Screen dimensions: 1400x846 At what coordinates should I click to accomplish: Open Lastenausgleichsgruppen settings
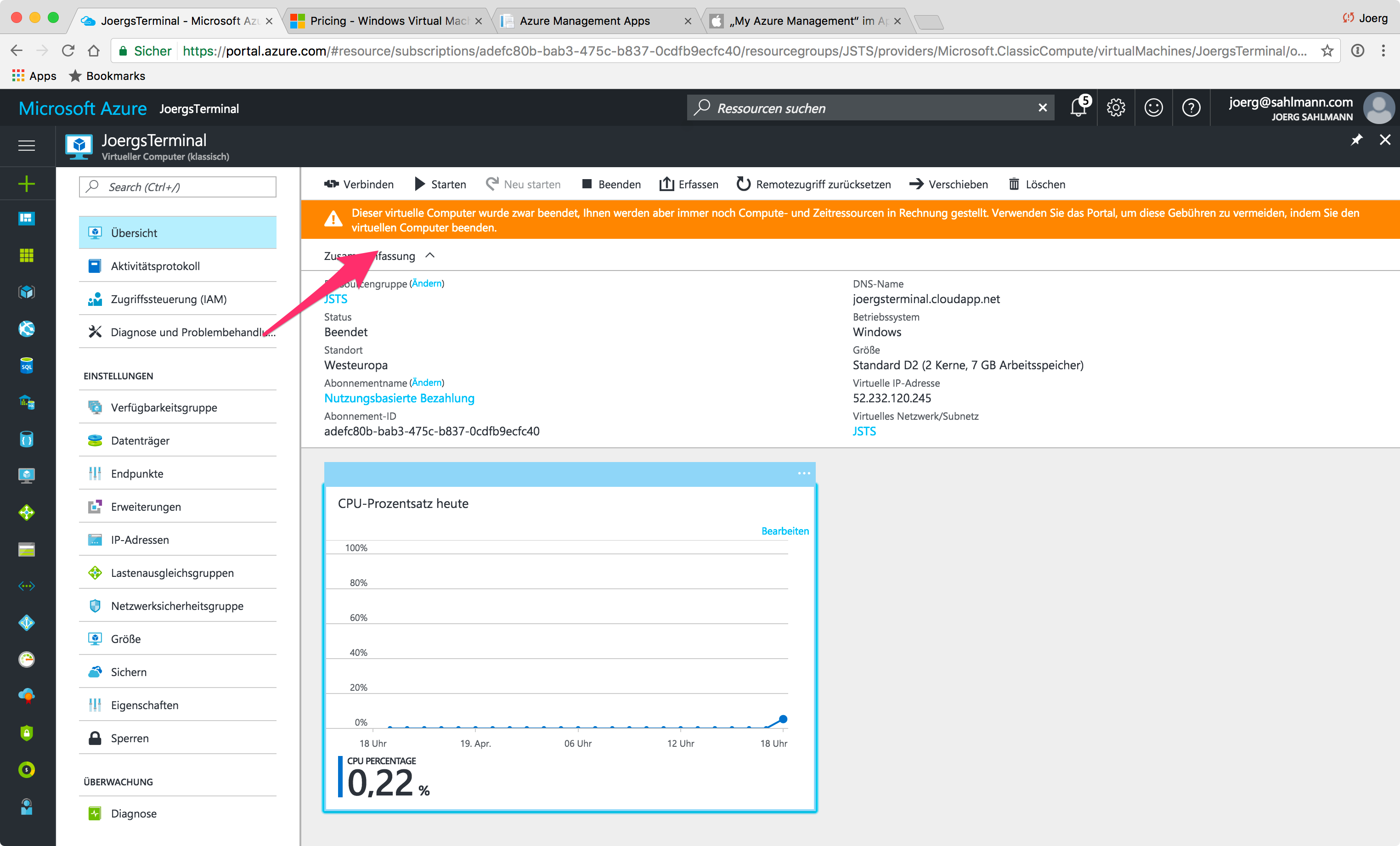177,573
